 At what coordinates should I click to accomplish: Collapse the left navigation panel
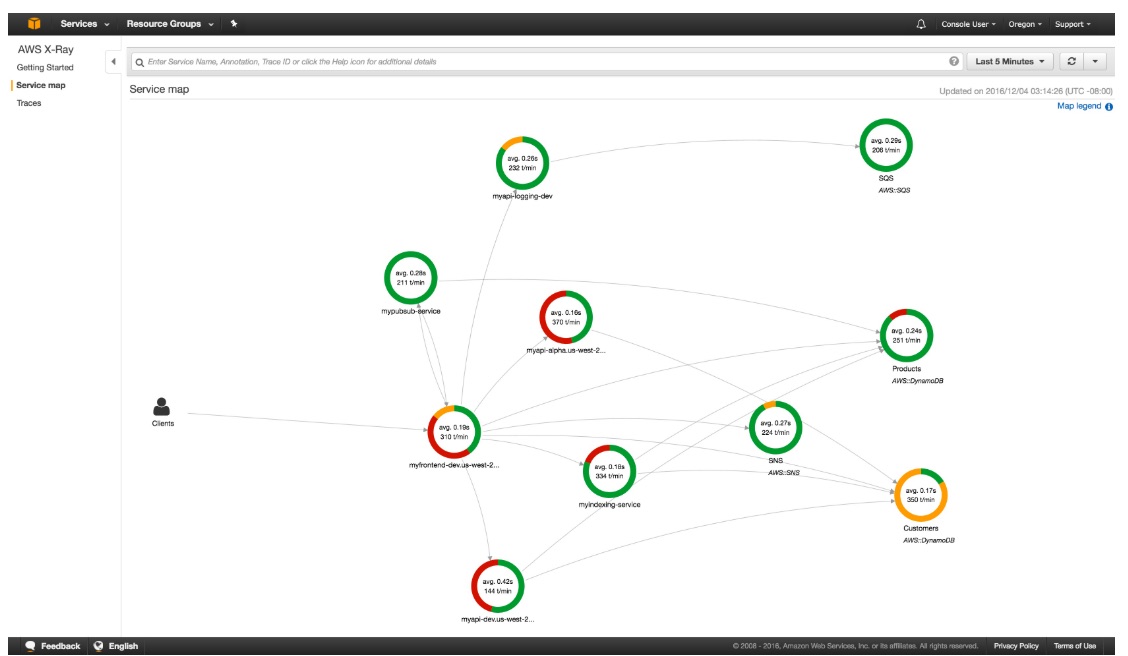[x=113, y=62]
